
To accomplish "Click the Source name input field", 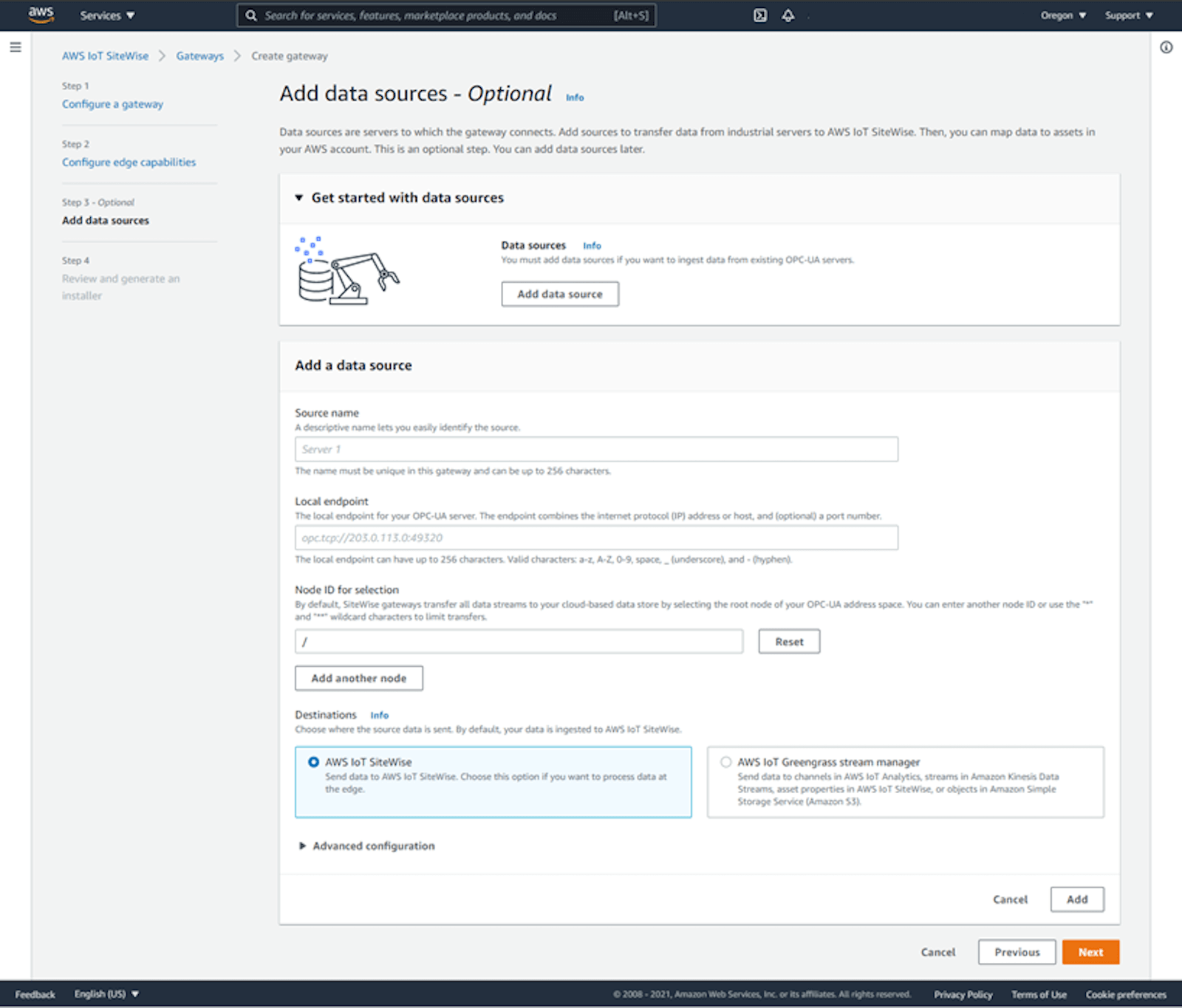I will (596, 449).
